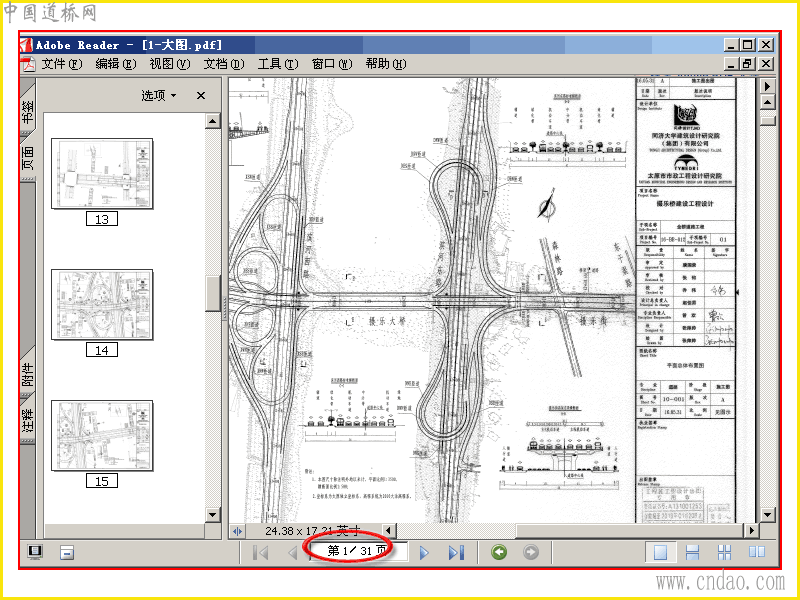Click the document vertical scrollbar handle
Viewport: 800px width, 600px height.
tap(768, 120)
